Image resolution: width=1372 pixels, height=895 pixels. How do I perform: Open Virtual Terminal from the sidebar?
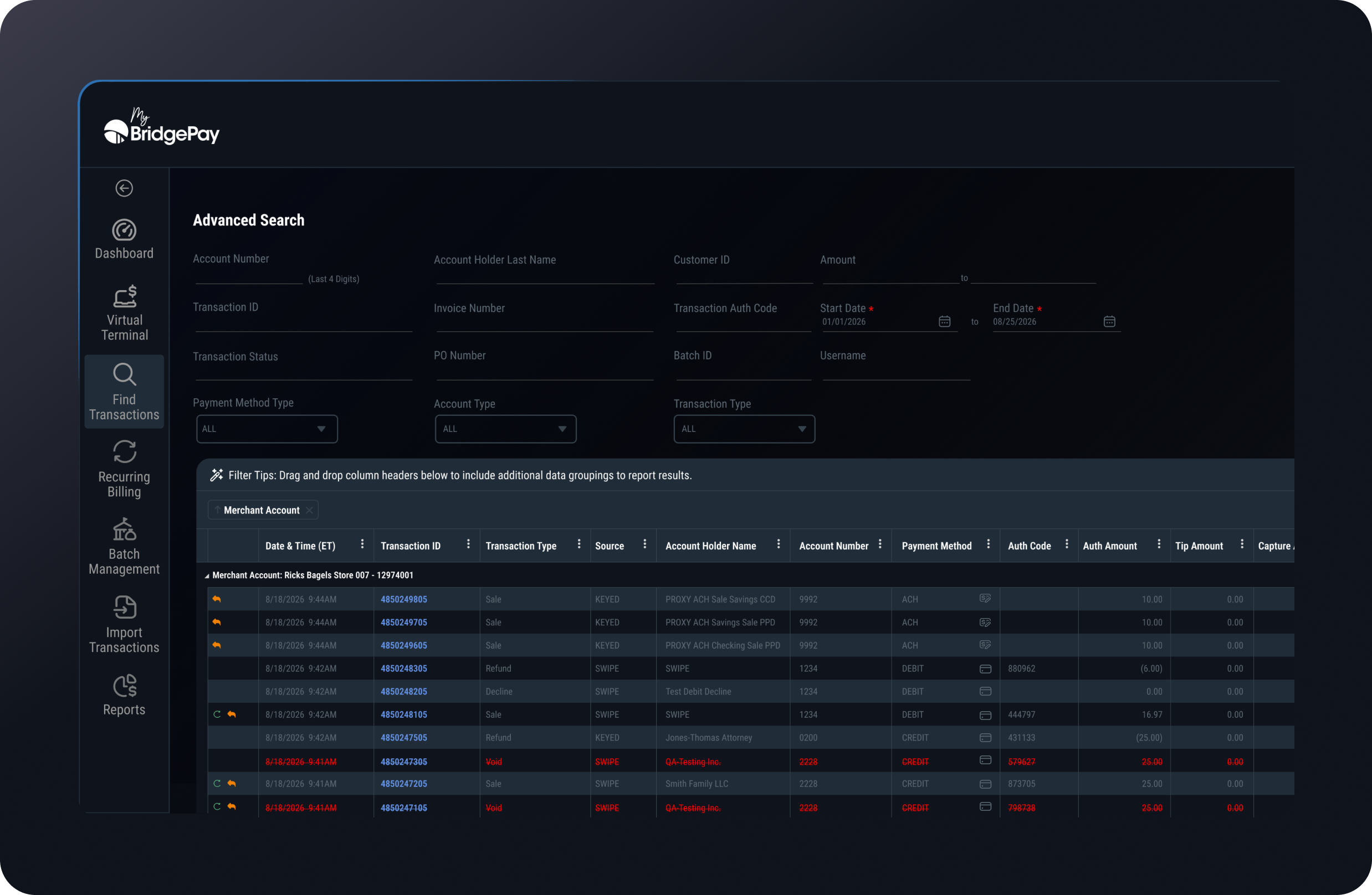(124, 313)
